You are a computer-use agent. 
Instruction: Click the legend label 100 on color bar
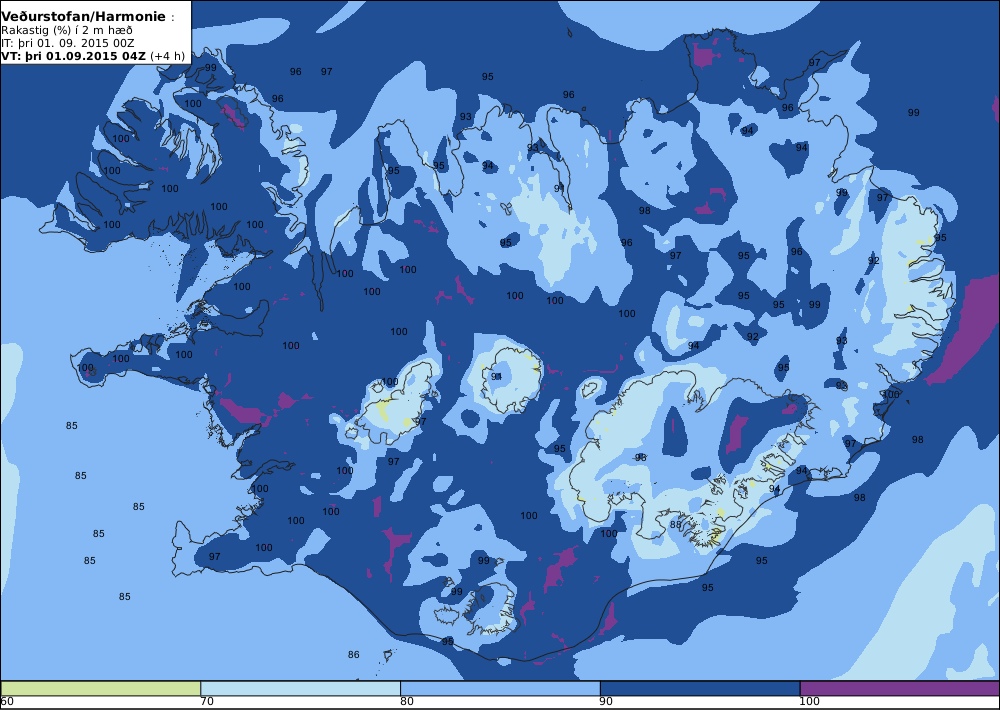click(x=809, y=702)
